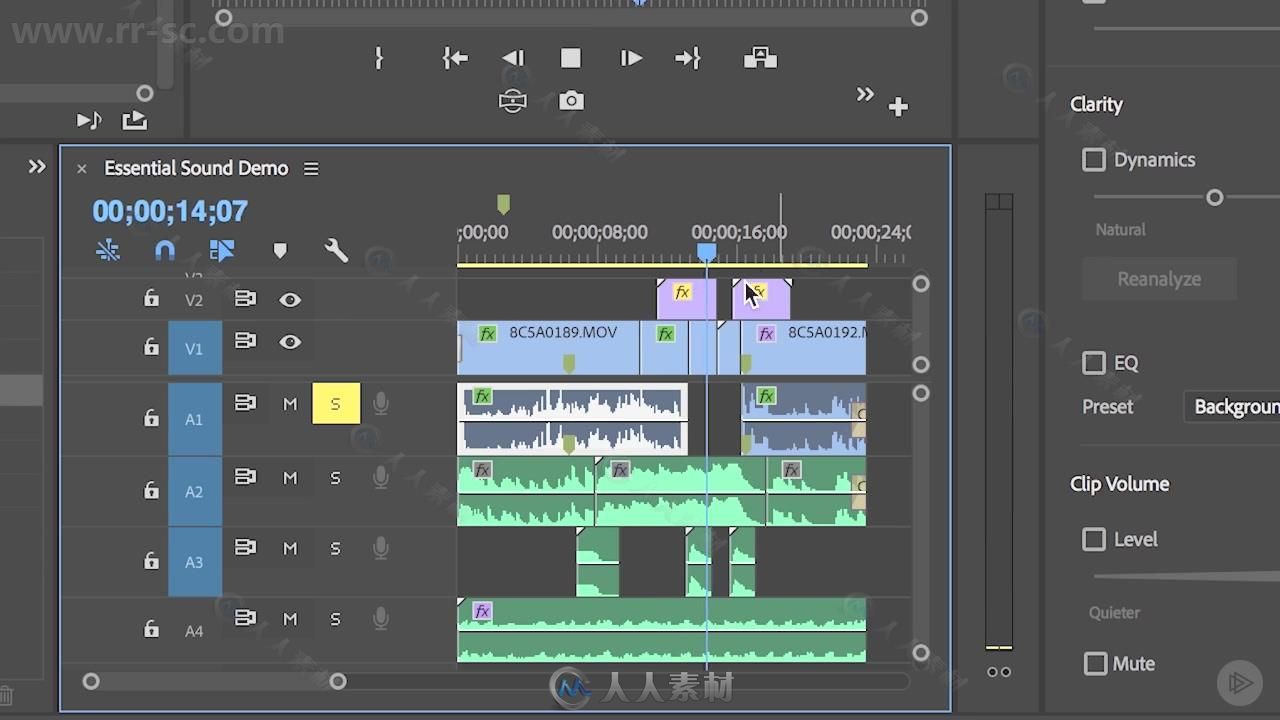Open timeline display settings wrench
This screenshot has width=1280, height=720.
click(337, 250)
